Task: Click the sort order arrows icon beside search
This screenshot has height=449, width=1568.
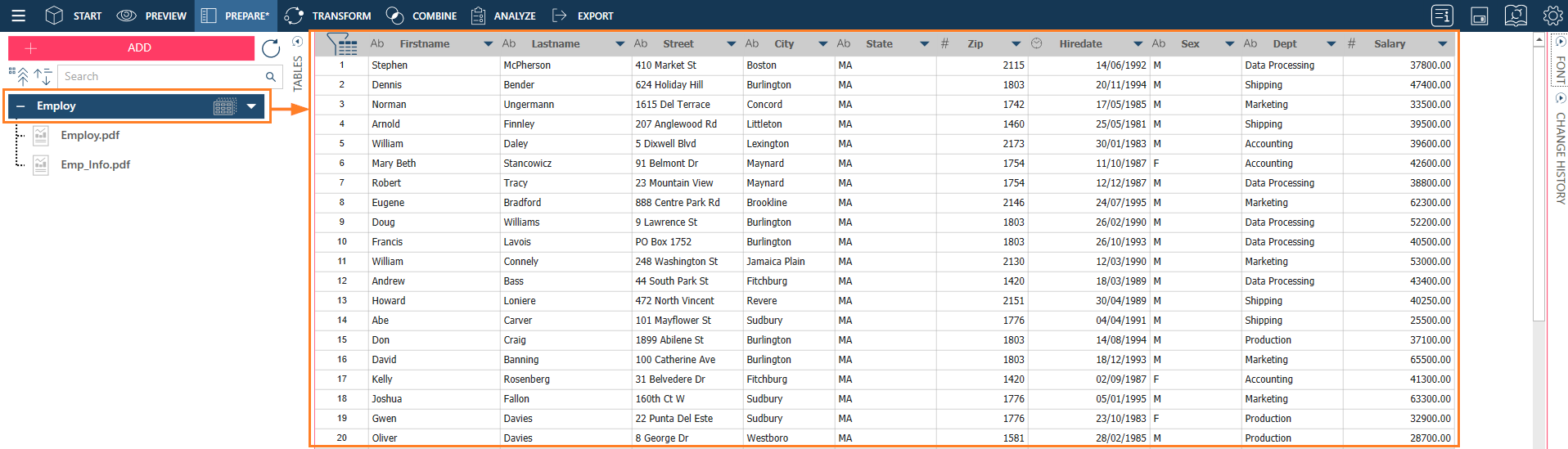Action: click(43, 77)
